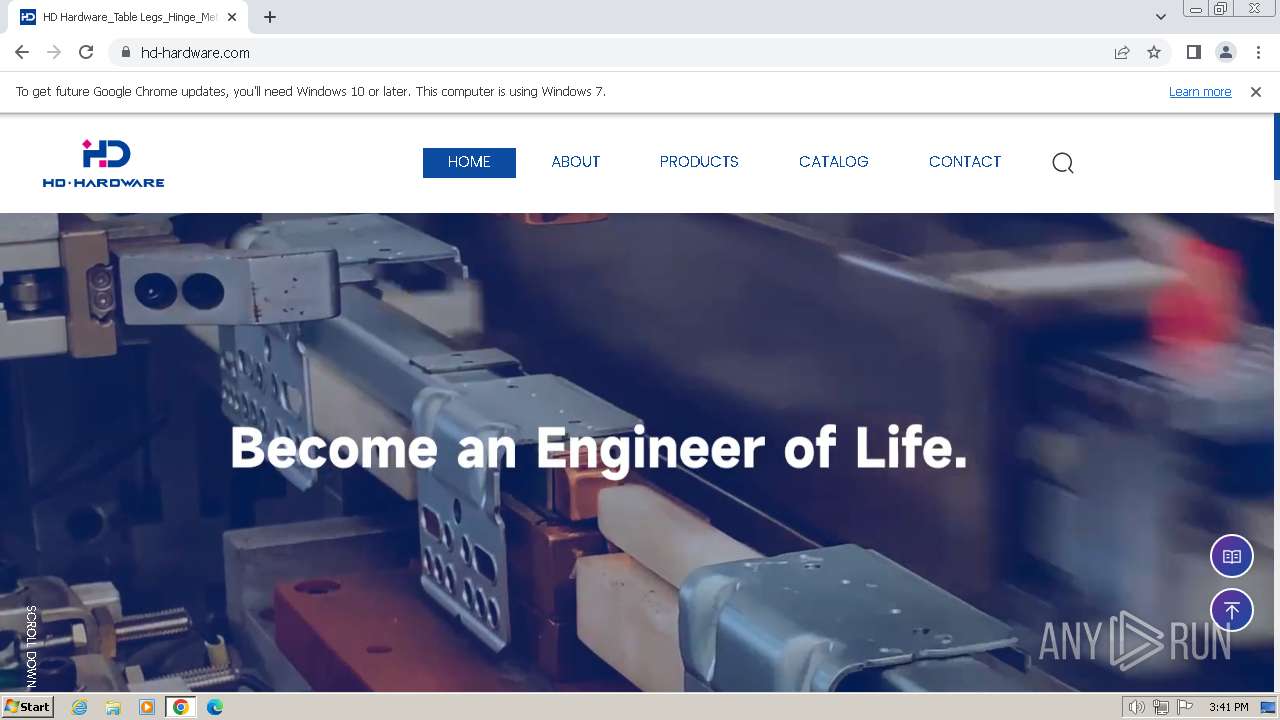Open the Windows Start menu
Viewport: 1280px width, 720px height.
click(27, 707)
